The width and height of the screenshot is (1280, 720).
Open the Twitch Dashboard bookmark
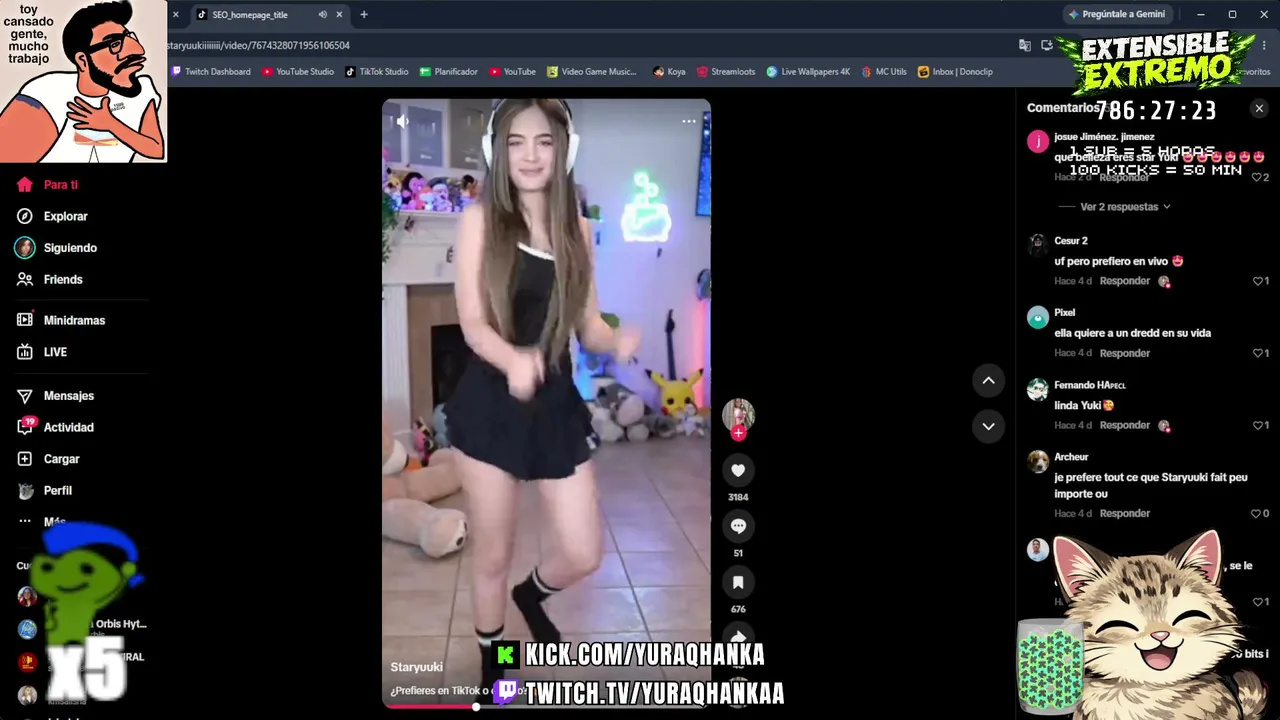pyautogui.click(x=211, y=72)
